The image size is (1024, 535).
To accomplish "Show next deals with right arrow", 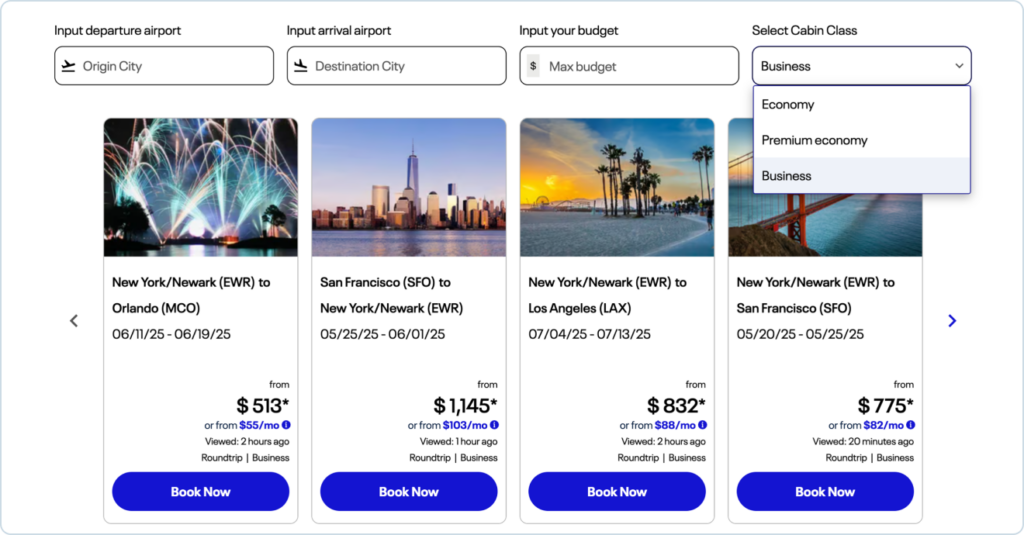I will click(x=951, y=321).
